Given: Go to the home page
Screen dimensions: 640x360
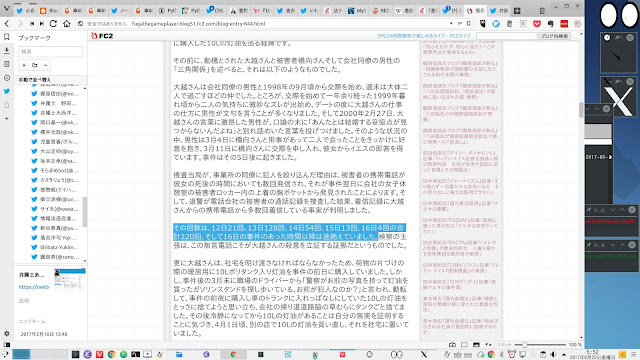Looking at the screenshot, I should pos(67,24).
